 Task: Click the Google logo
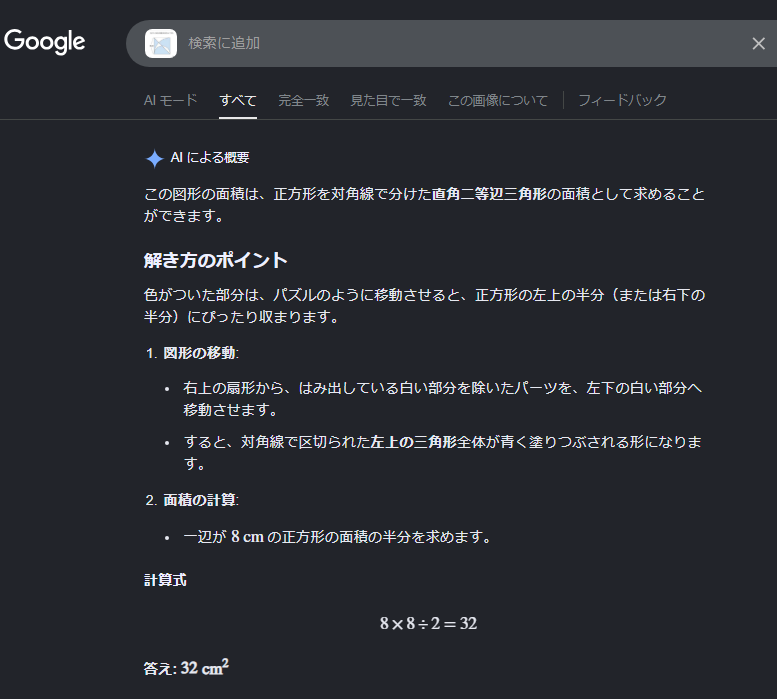(x=45, y=42)
